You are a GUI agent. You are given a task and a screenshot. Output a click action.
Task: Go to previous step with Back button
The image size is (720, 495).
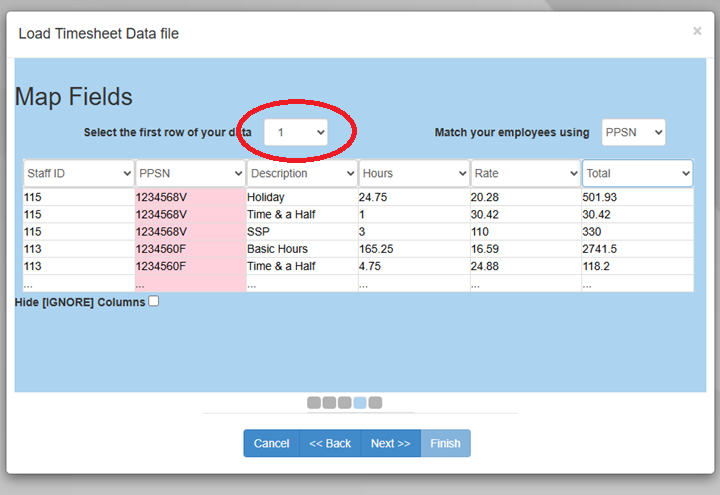point(330,443)
